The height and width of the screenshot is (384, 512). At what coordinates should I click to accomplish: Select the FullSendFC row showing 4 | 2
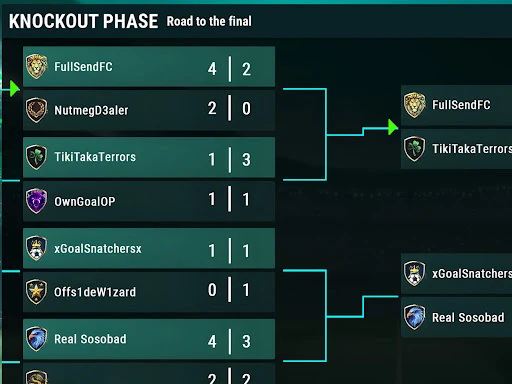(x=149, y=67)
